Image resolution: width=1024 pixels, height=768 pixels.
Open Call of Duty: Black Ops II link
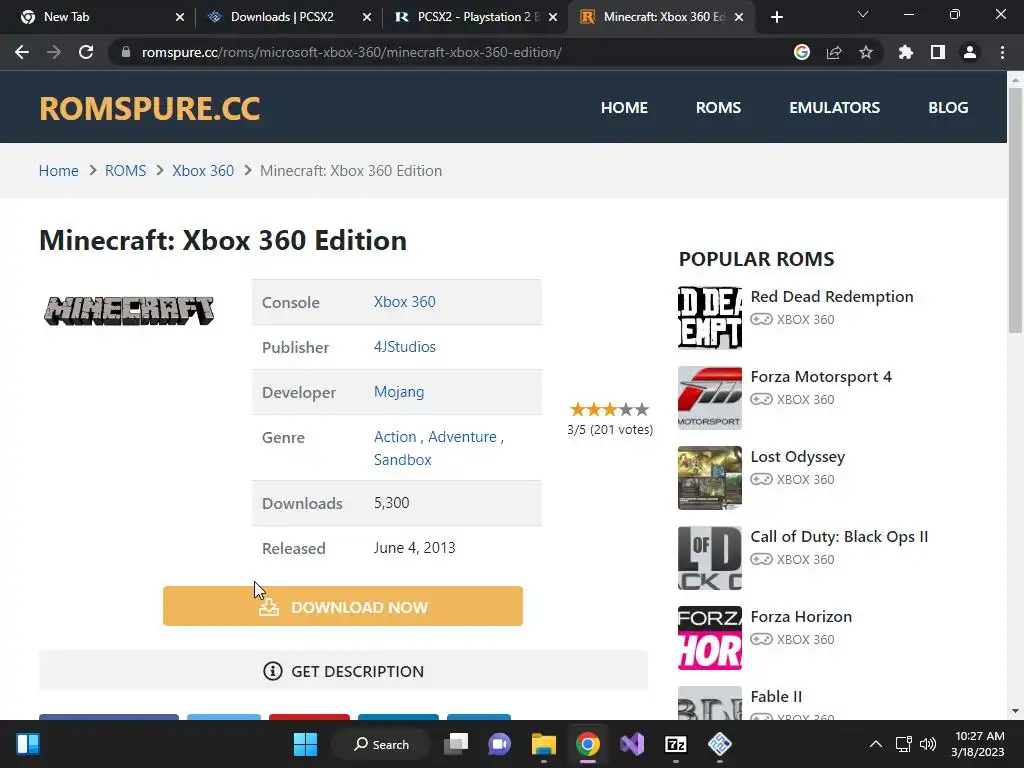[x=839, y=537]
